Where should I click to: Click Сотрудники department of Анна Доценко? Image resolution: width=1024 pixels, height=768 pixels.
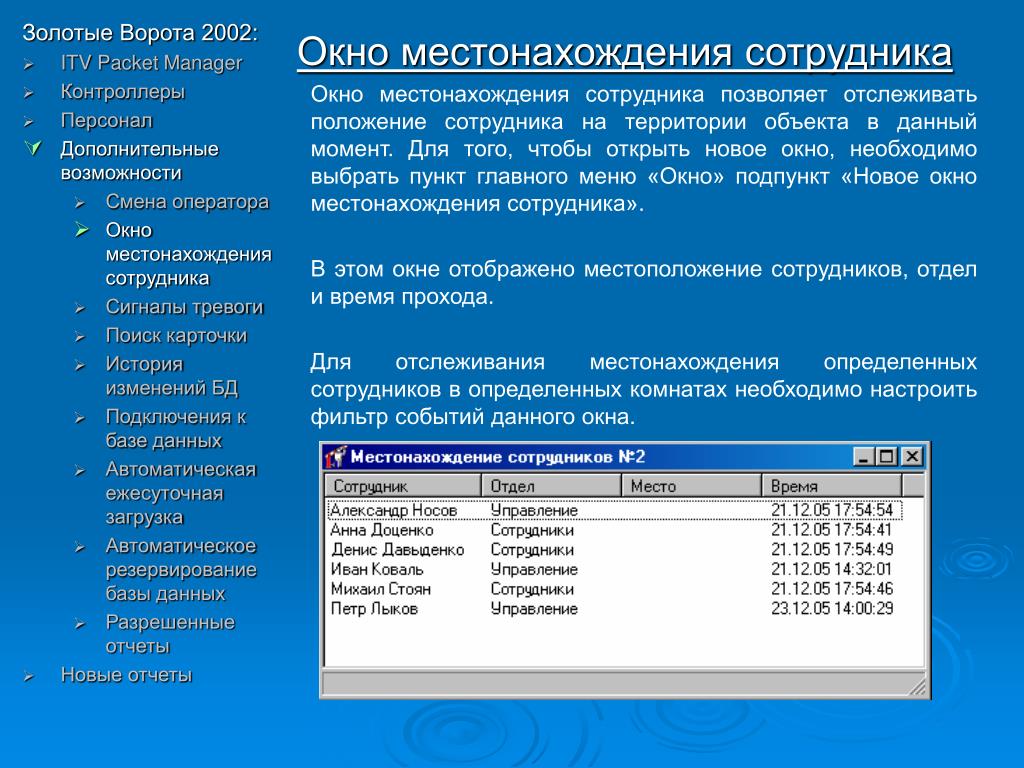(532, 530)
